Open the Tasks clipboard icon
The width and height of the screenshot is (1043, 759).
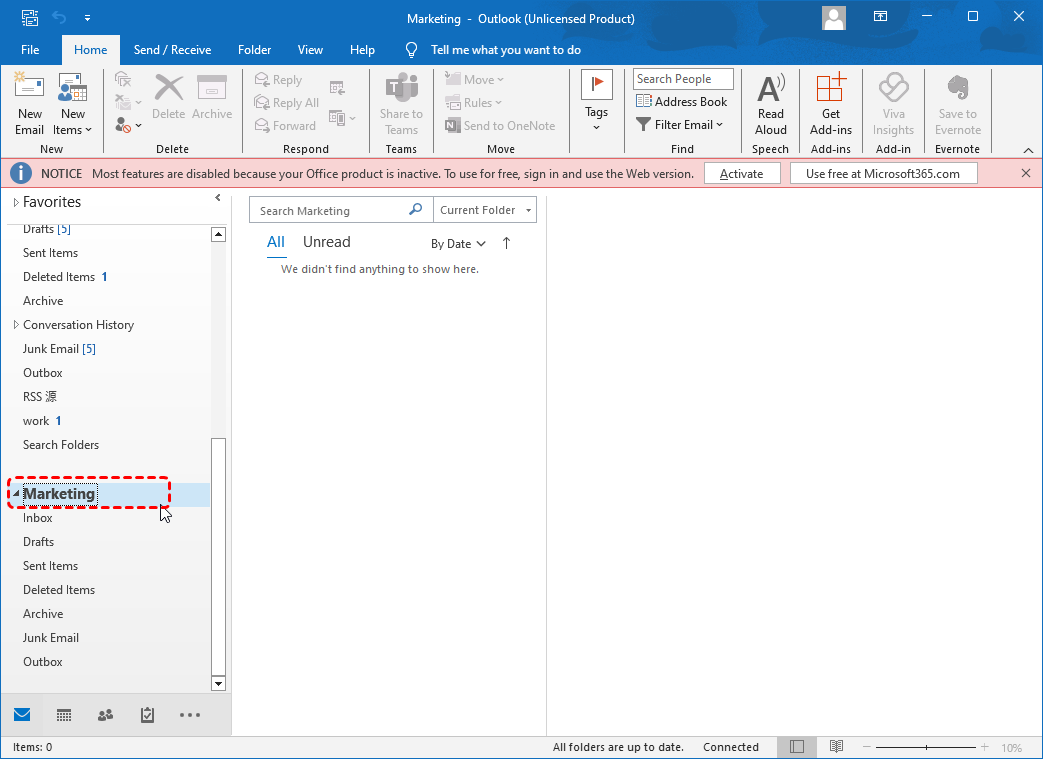coord(147,715)
